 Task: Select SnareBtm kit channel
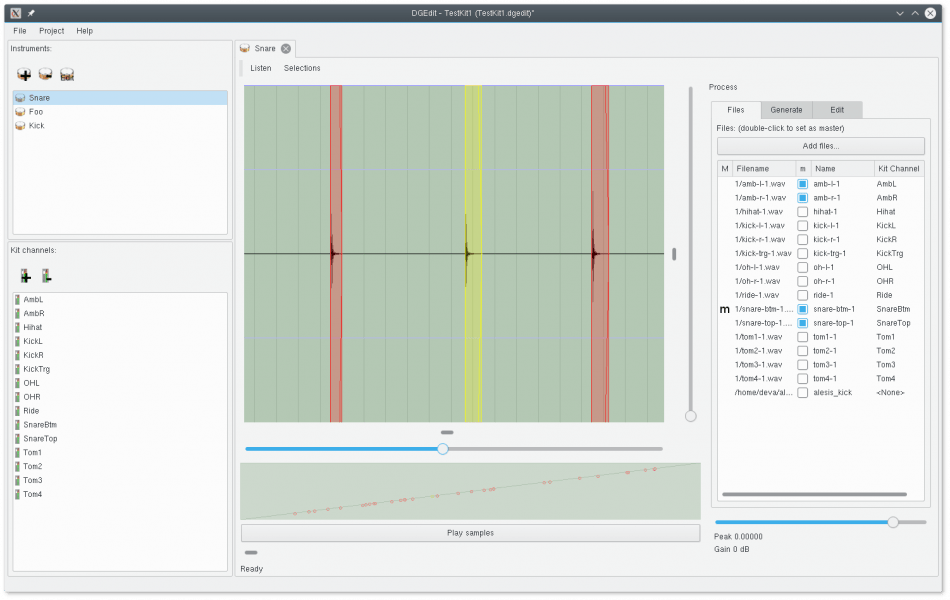point(120,425)
